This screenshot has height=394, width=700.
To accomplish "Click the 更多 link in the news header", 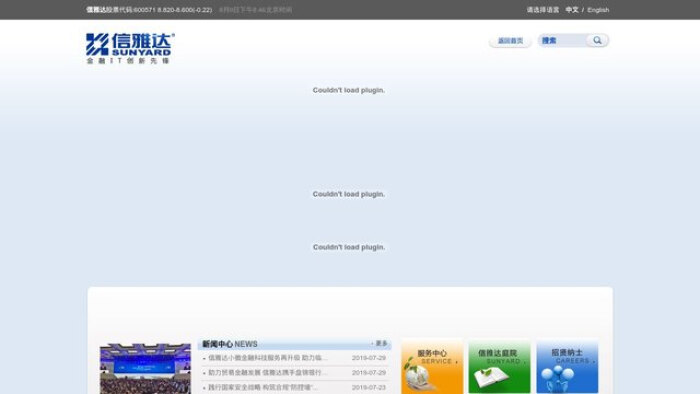I will tap(381, 344).
